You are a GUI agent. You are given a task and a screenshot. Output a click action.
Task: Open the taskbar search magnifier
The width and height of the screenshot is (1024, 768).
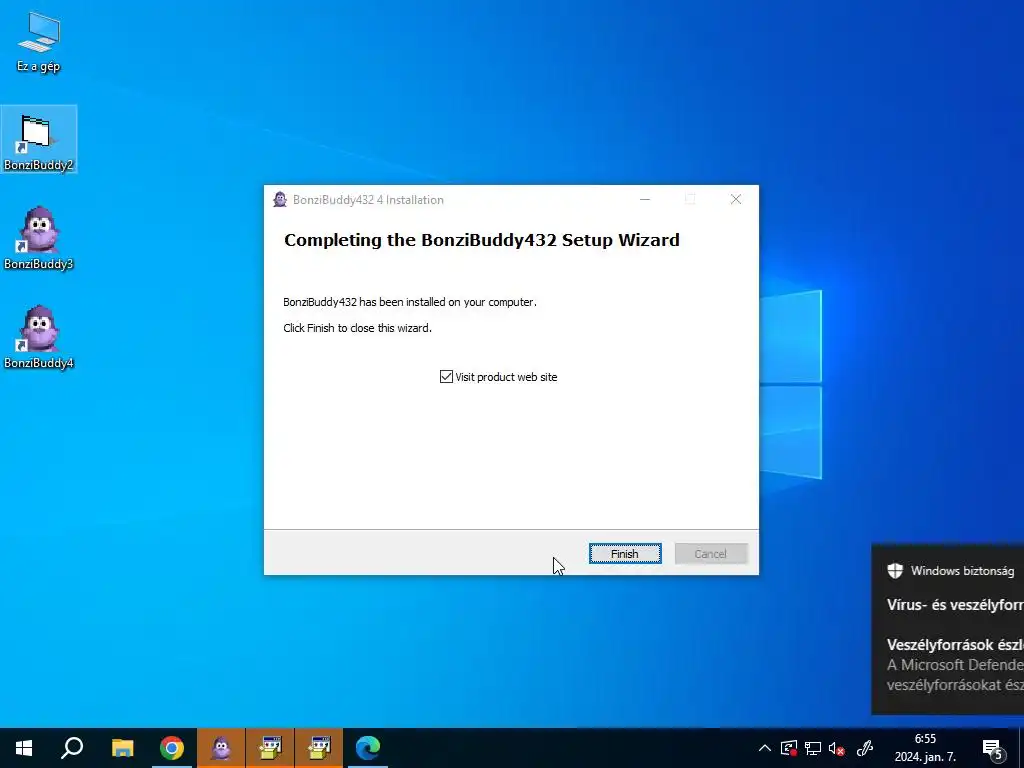[x=72, y=748]
